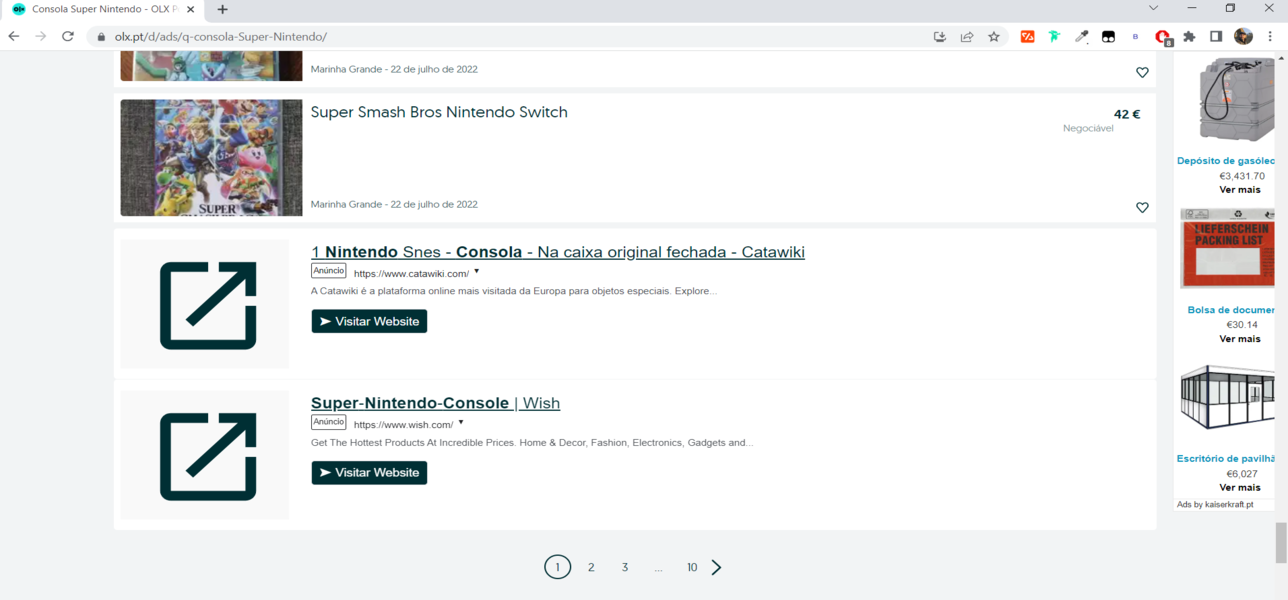Open Super-Nintendo-Console Wish ad title
1288x600 pixels.
[x=435, y=403]
